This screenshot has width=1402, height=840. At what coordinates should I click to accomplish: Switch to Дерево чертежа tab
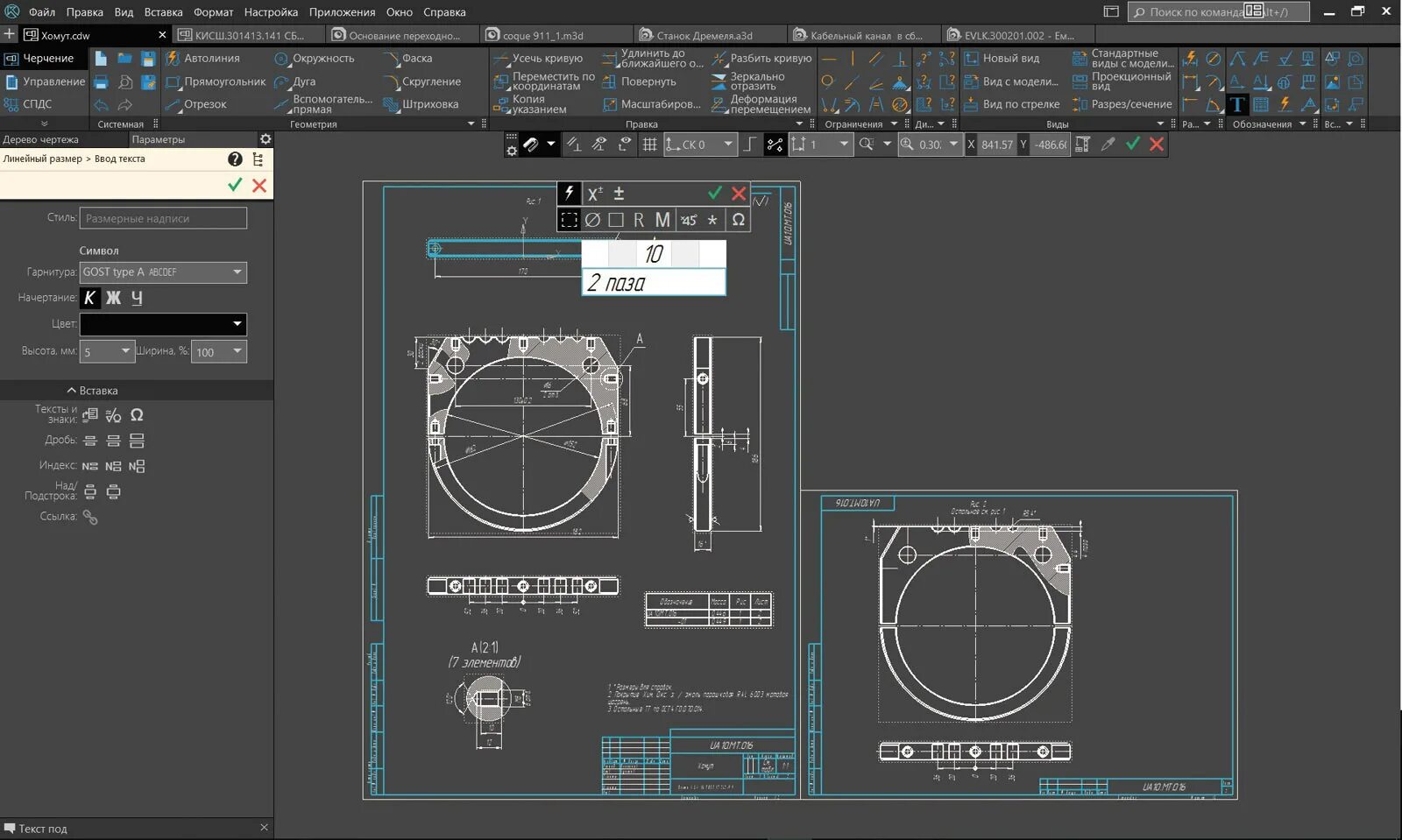(40, 139)
